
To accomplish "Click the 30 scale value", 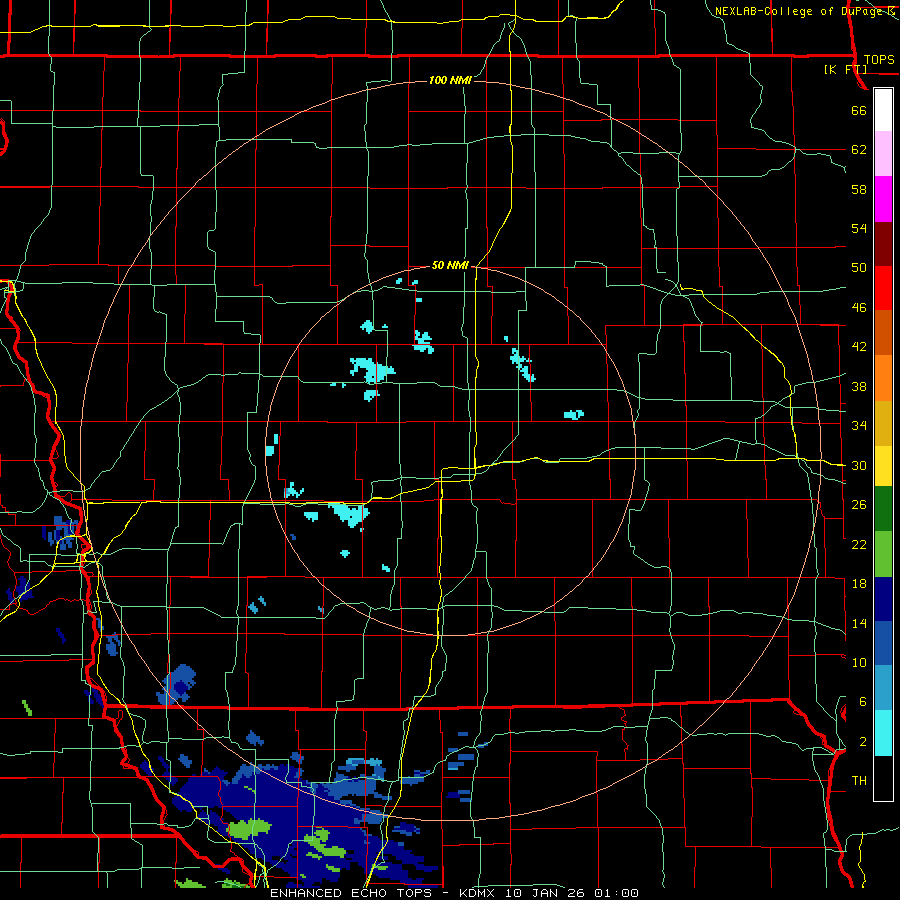I will pos(859,465).
